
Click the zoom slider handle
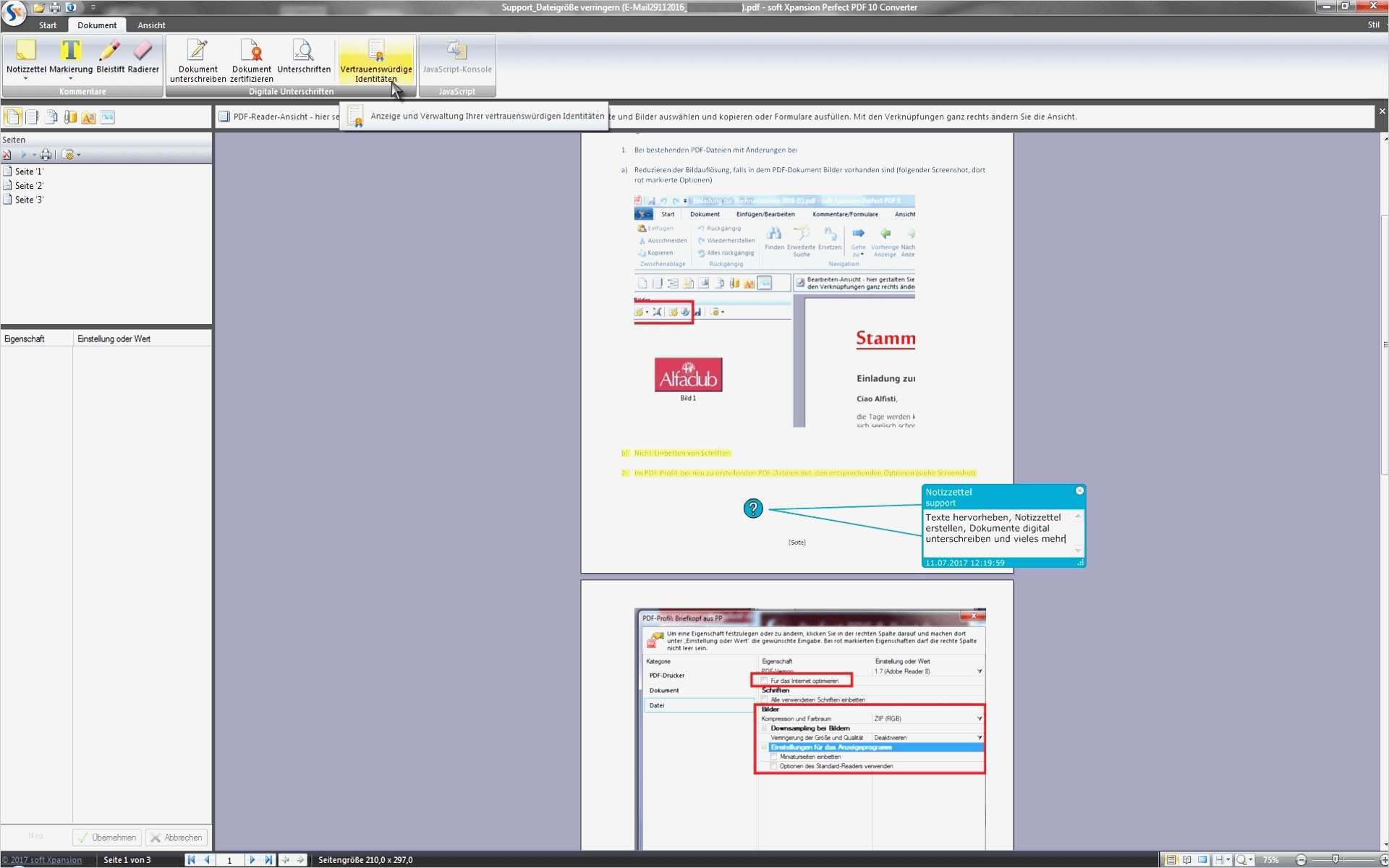[x=1335, y=860]
